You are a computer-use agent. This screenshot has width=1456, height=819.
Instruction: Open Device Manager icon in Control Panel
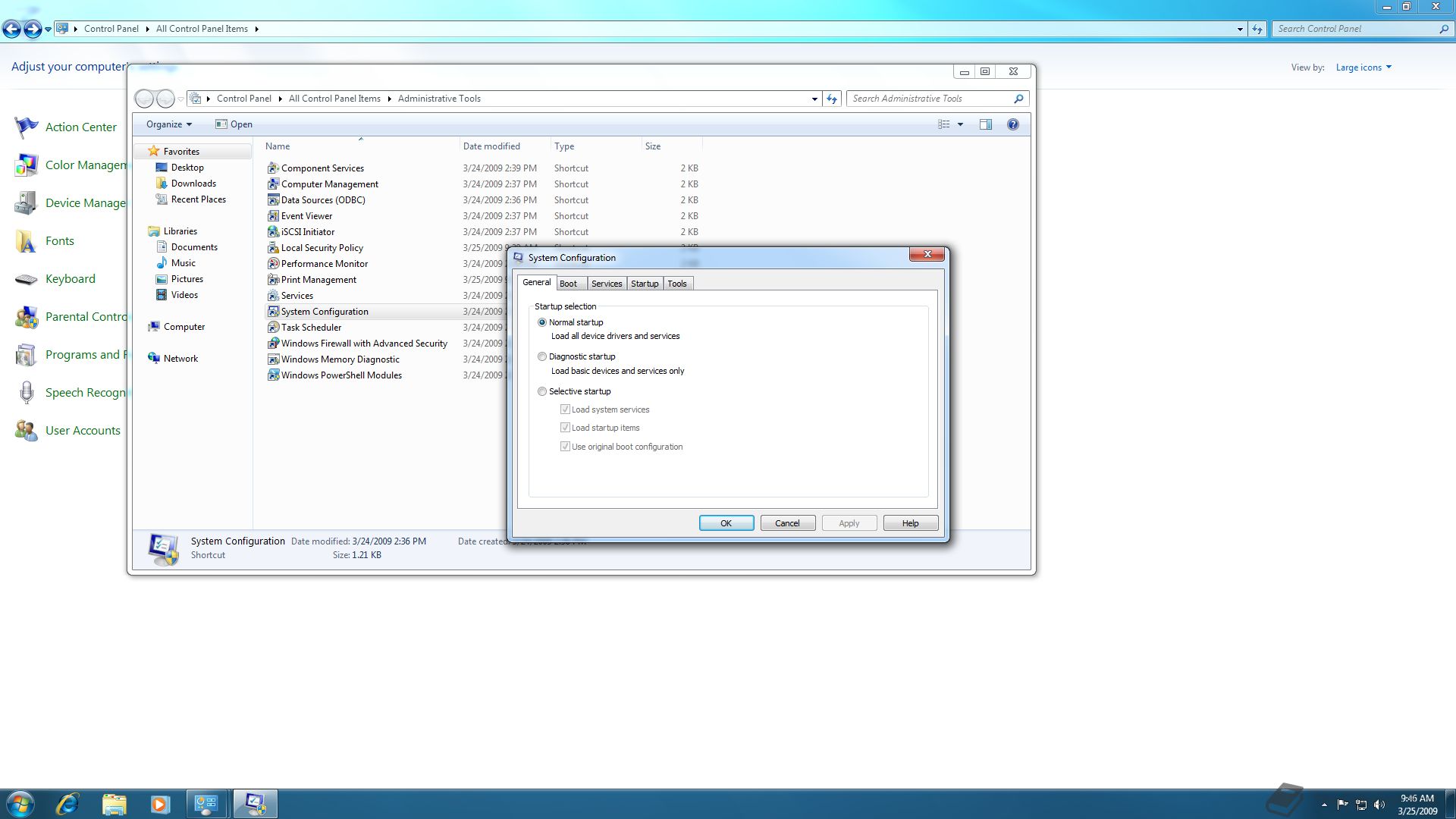(x=27, y=203)
